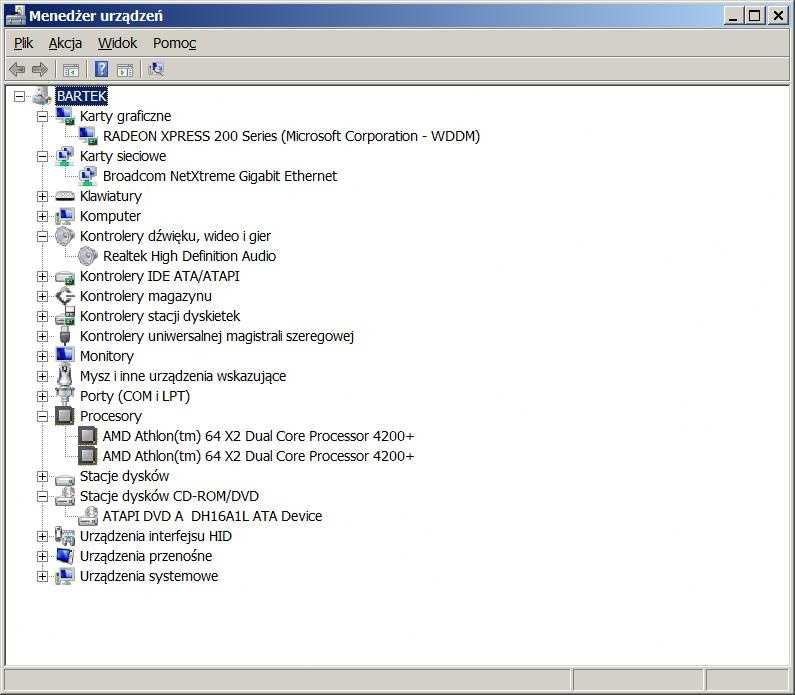Open the Plik menu

(23, 44)
